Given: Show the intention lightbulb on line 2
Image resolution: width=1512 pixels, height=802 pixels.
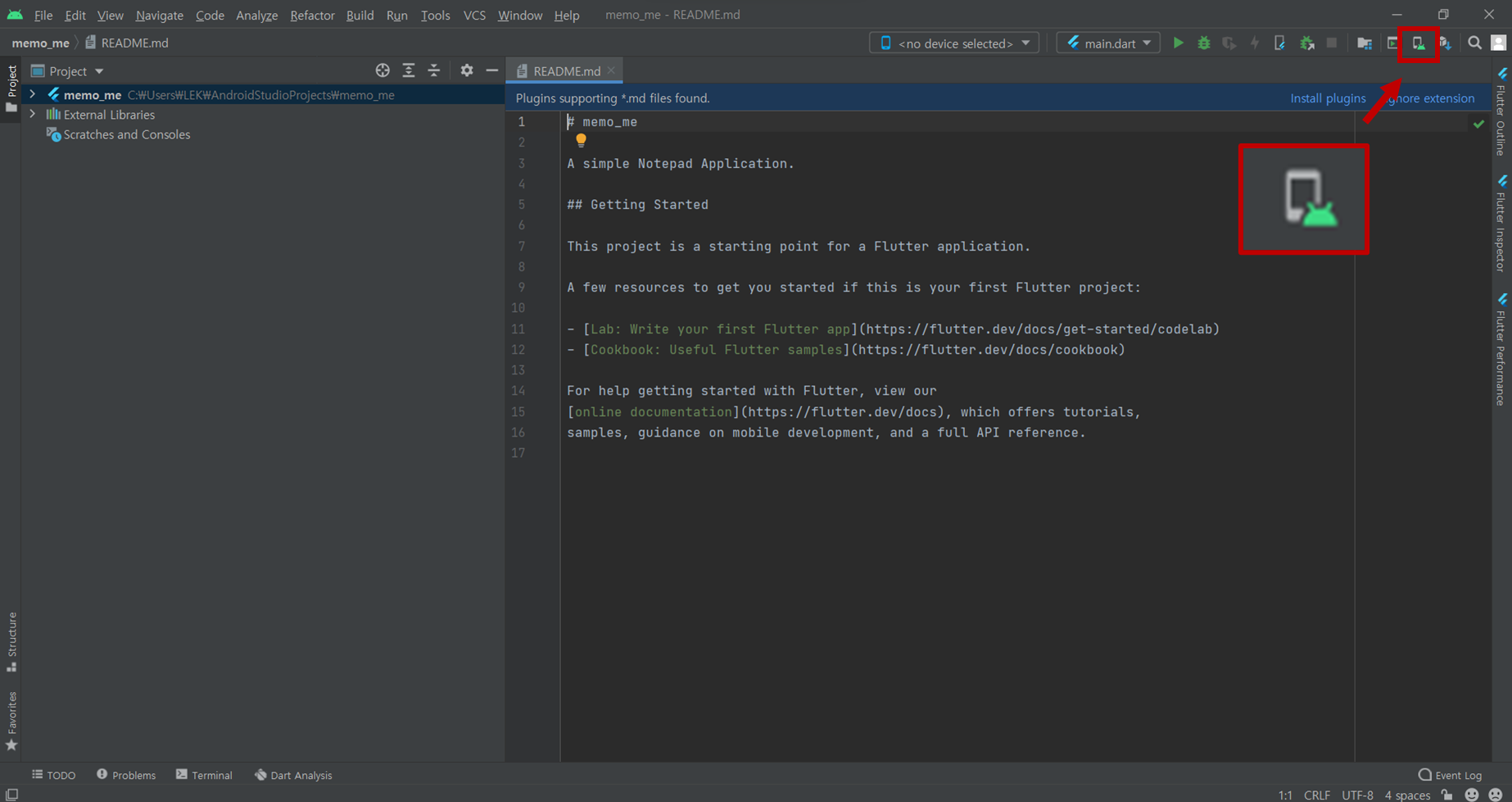Looking at the screenshot, I should 581,140.
